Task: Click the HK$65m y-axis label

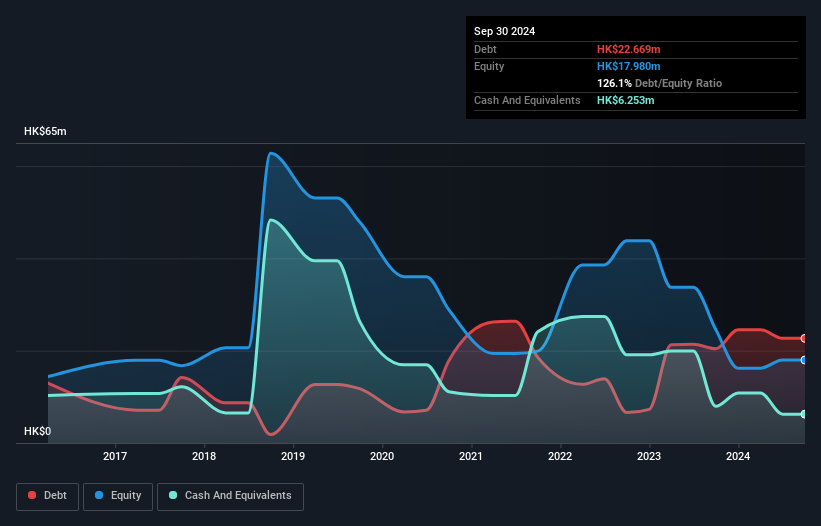Action: pyautogui.click(x=45, y=131)
